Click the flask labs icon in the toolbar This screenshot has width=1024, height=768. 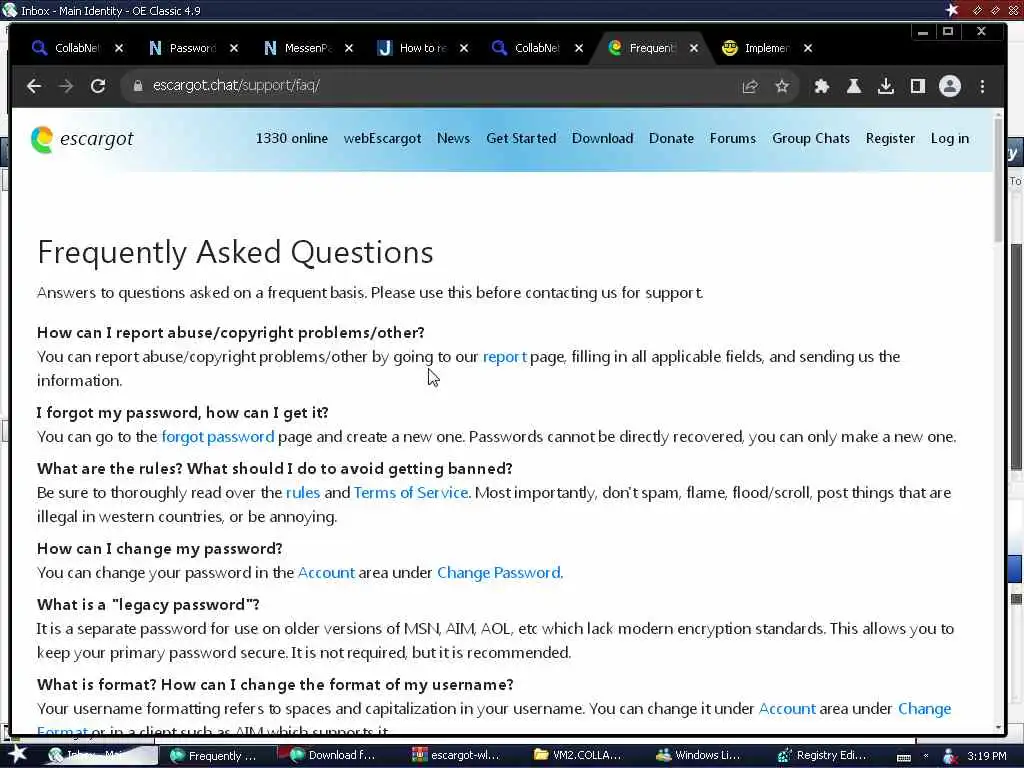[854, 86]
